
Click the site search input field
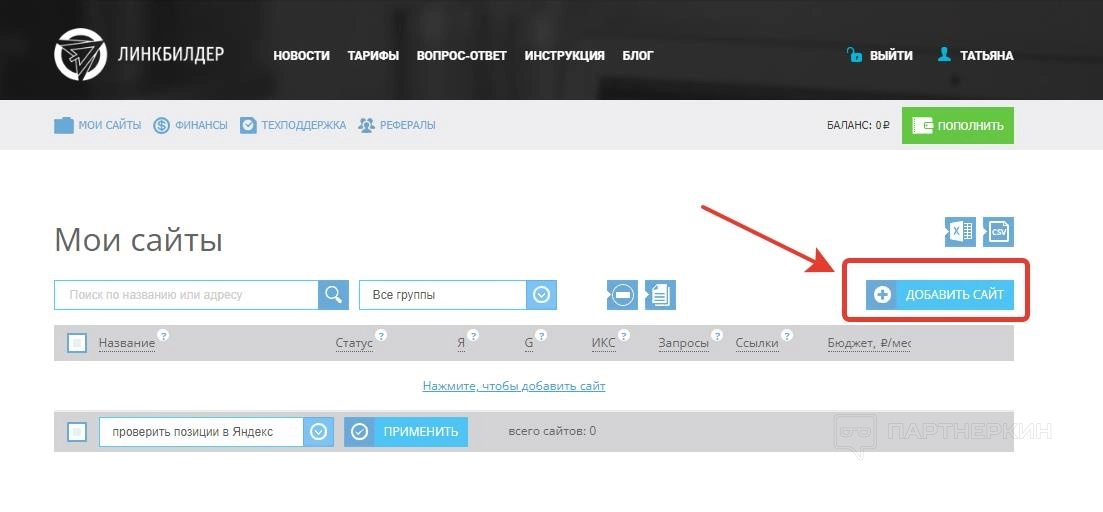[x=186, y=295]
